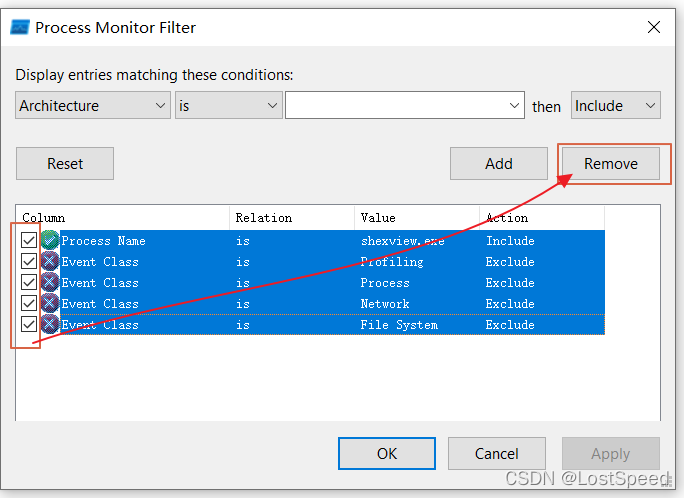Click exclude icon on Network row
The image size is (684, 498).
point(50,303)
